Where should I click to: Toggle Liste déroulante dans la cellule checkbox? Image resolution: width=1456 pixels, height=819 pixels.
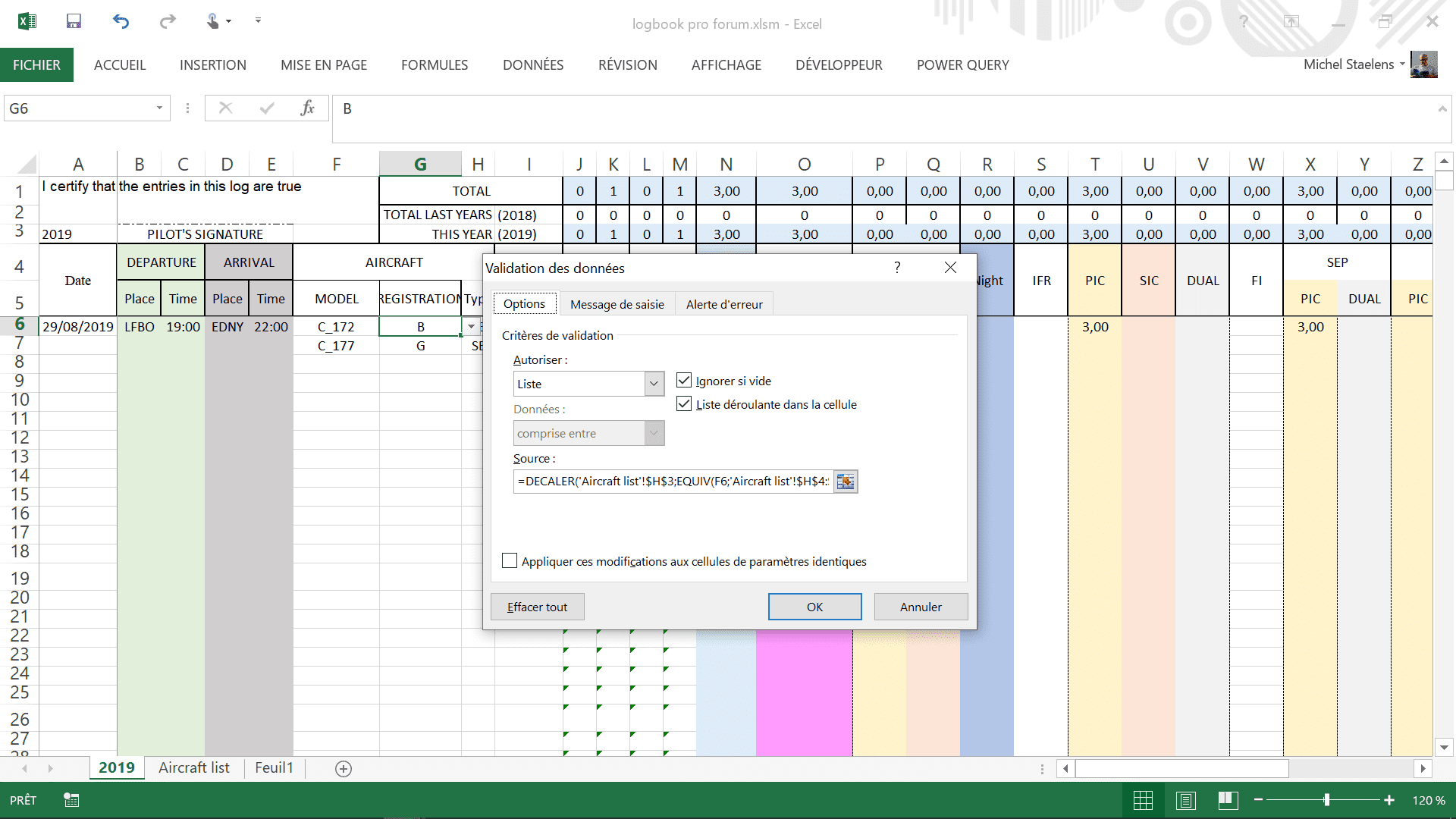[x=684, y=404]
